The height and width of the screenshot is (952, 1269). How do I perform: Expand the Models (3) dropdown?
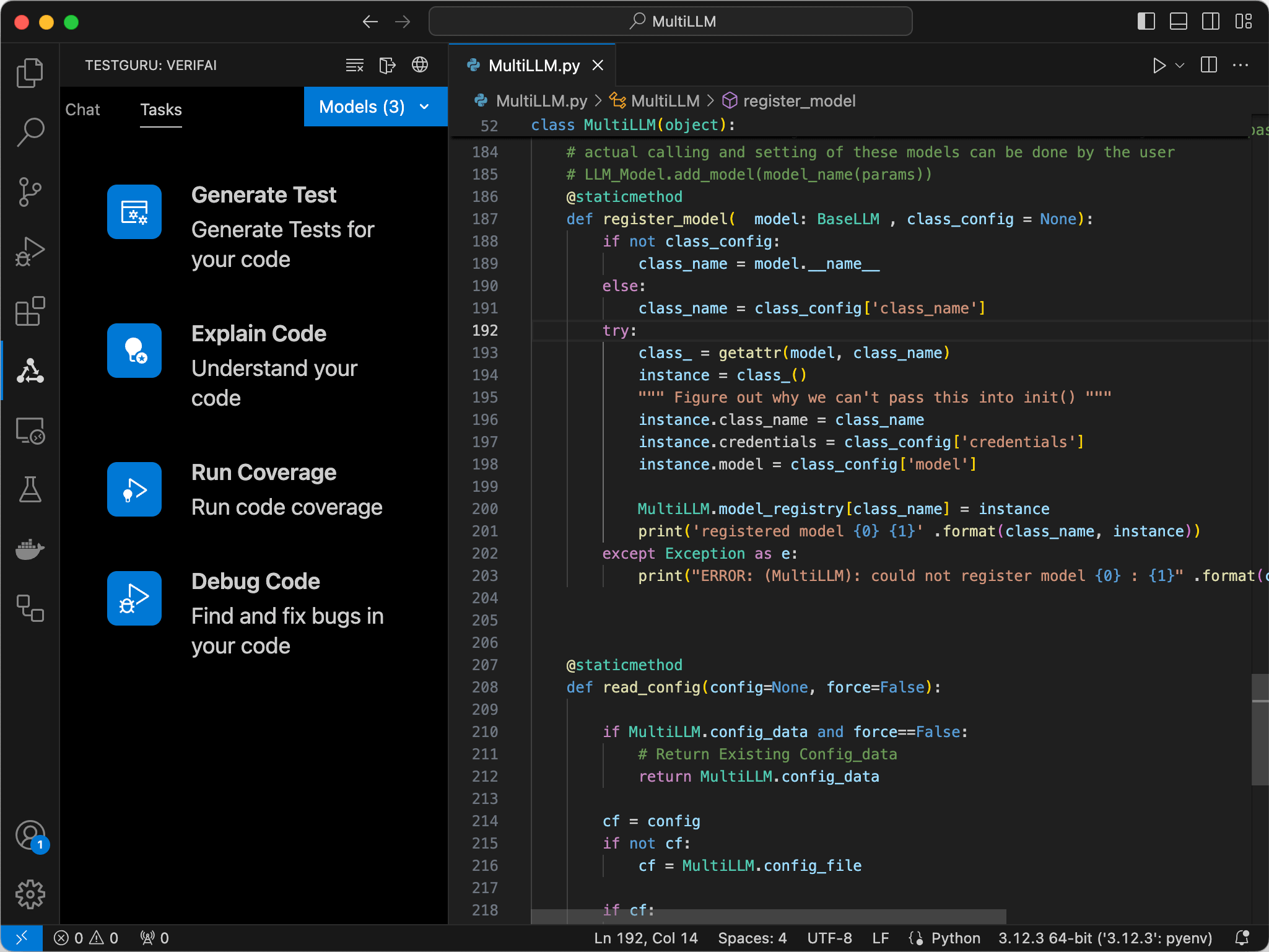(x=375, y=107)
